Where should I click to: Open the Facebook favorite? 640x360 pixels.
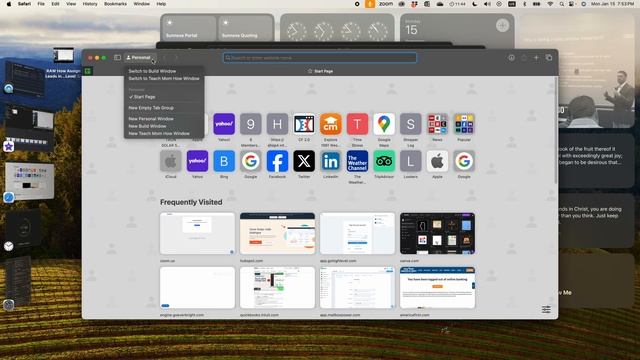point(277,161)
